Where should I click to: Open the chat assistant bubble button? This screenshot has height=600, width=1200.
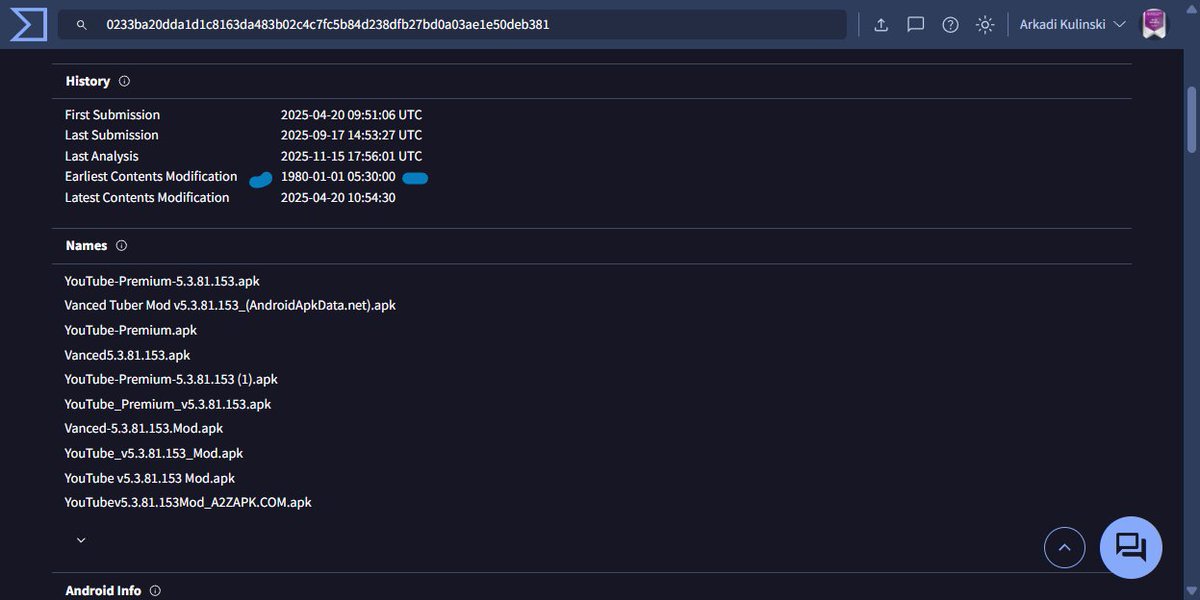1131,547
